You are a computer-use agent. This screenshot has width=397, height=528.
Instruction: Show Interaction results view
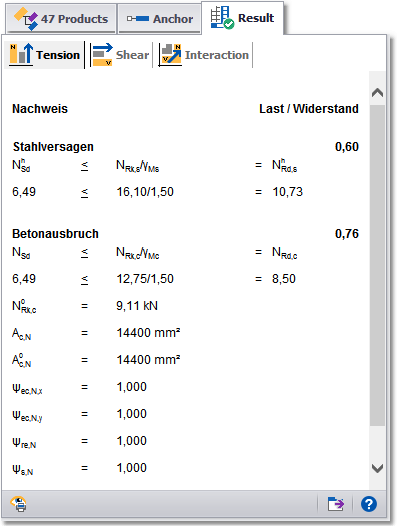pyautogui.click(x=204, y=55)
